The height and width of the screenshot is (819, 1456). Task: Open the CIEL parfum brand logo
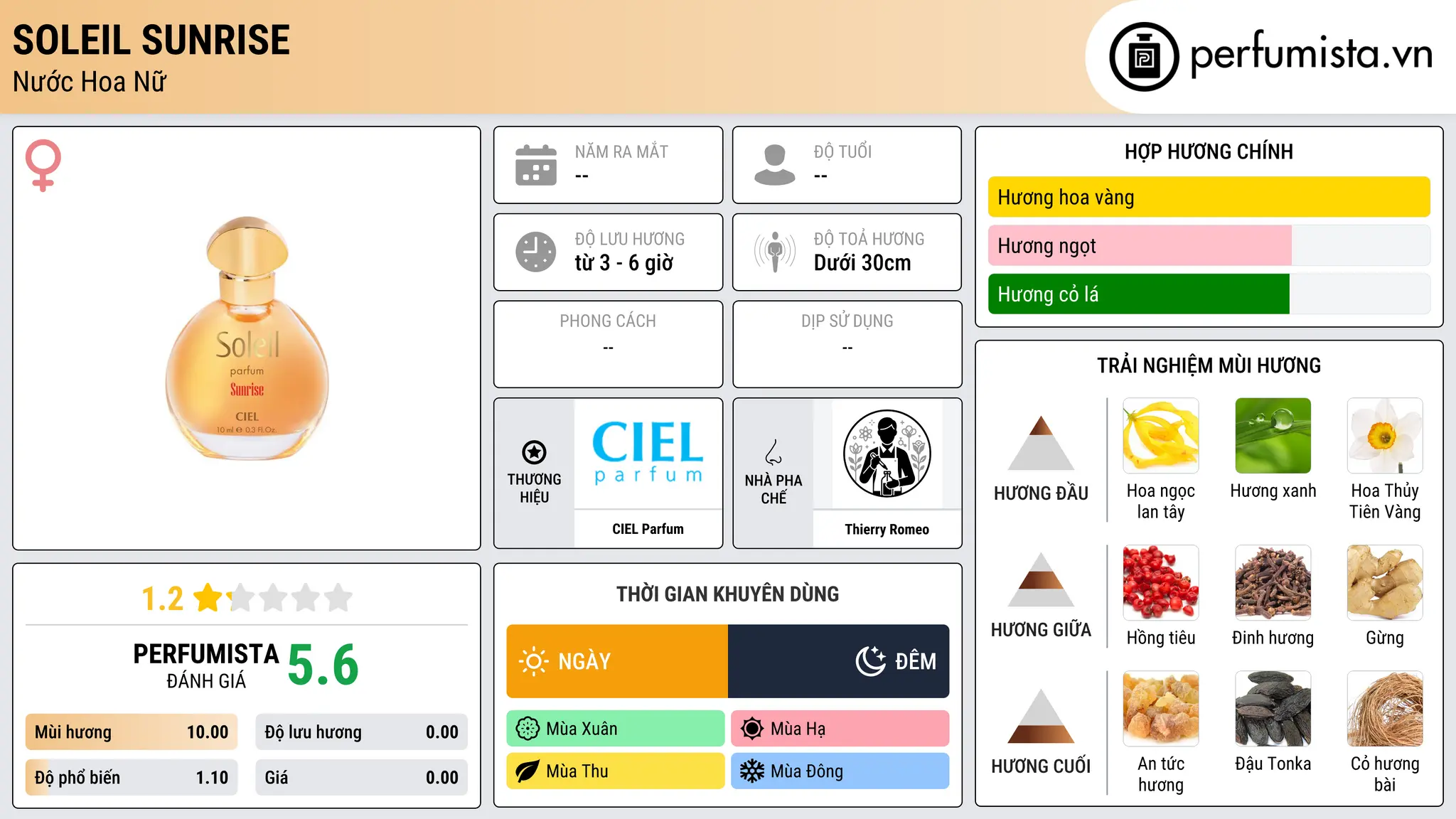pyautogui.click(x=648, y=453)
